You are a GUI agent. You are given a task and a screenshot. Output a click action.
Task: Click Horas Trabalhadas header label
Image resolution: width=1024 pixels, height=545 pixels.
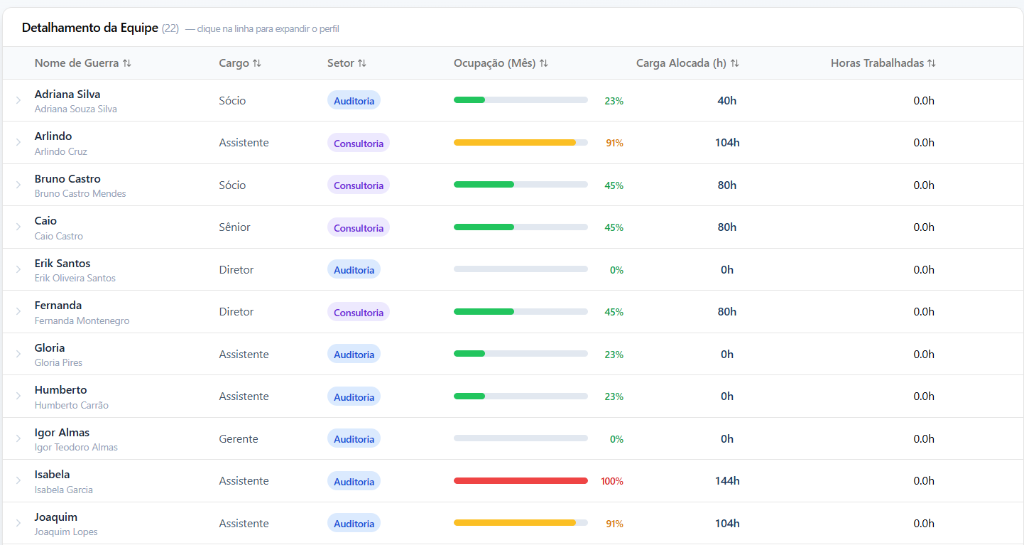click(877, 63)
